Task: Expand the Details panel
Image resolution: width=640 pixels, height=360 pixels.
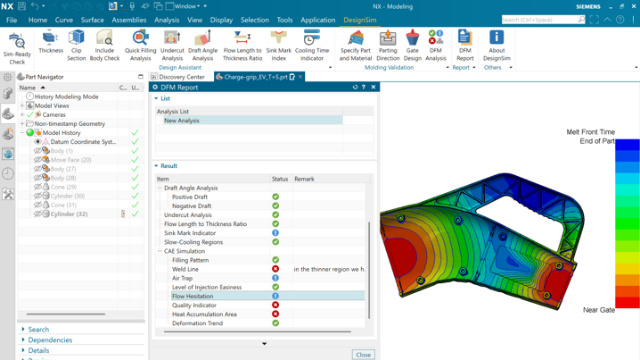Action: pos(23,350)
